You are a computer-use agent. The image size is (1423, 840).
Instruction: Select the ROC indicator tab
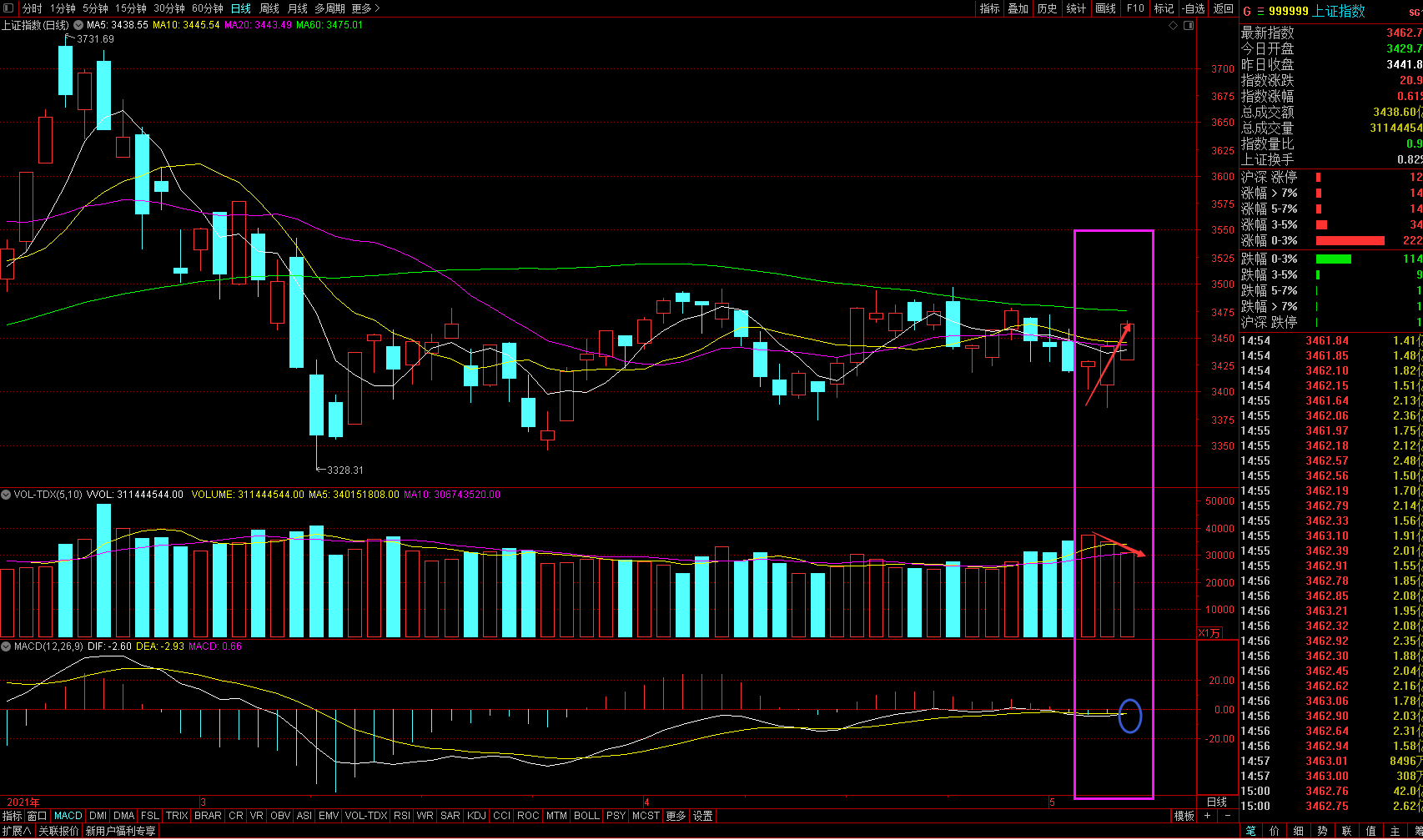click(528, 816)
